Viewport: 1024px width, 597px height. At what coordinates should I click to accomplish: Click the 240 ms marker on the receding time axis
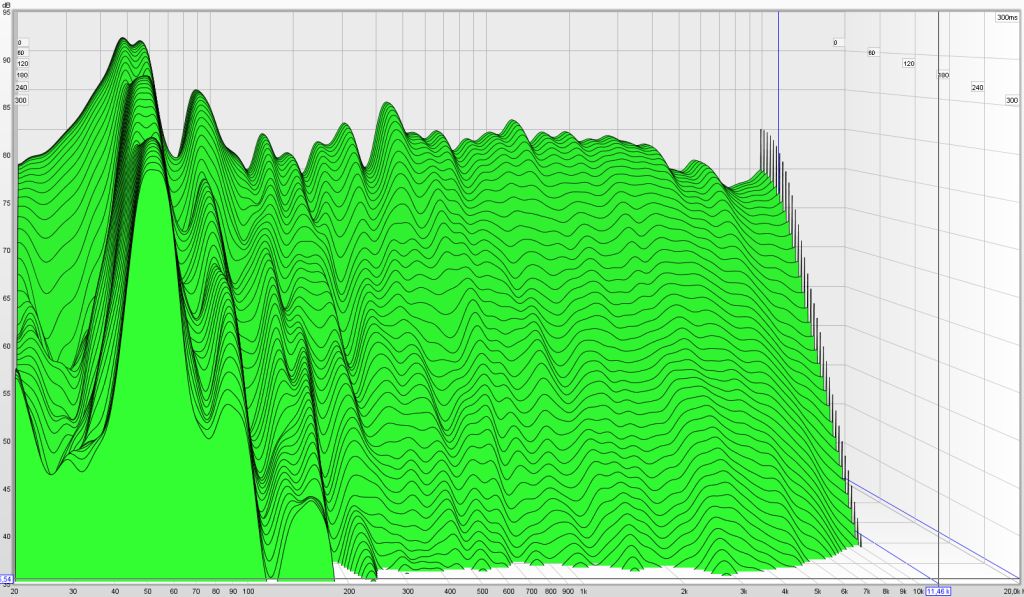(x=977, y=88)
